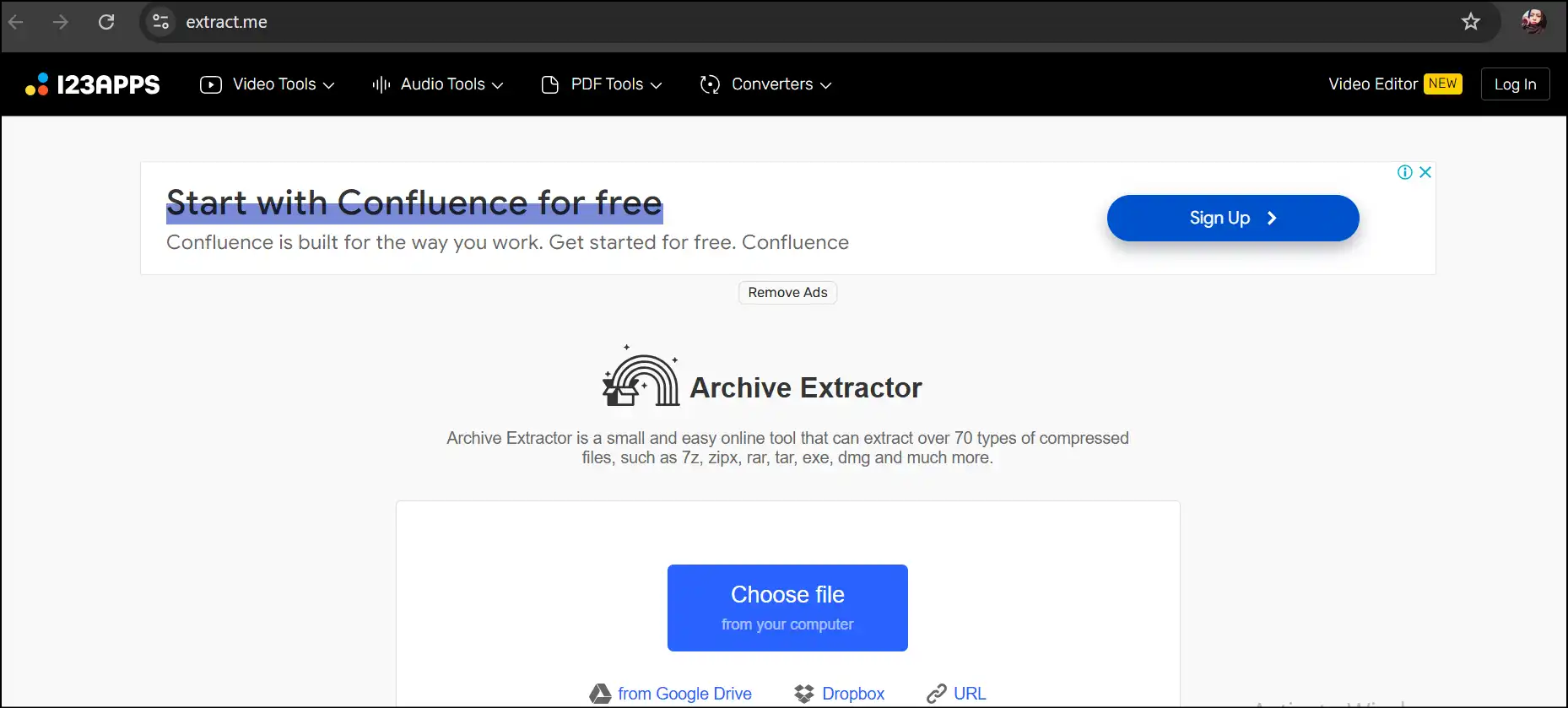Open the PDF Tools menu
Screen dimensions: 1568x708
pyautogui.click(x=602, y=84)
